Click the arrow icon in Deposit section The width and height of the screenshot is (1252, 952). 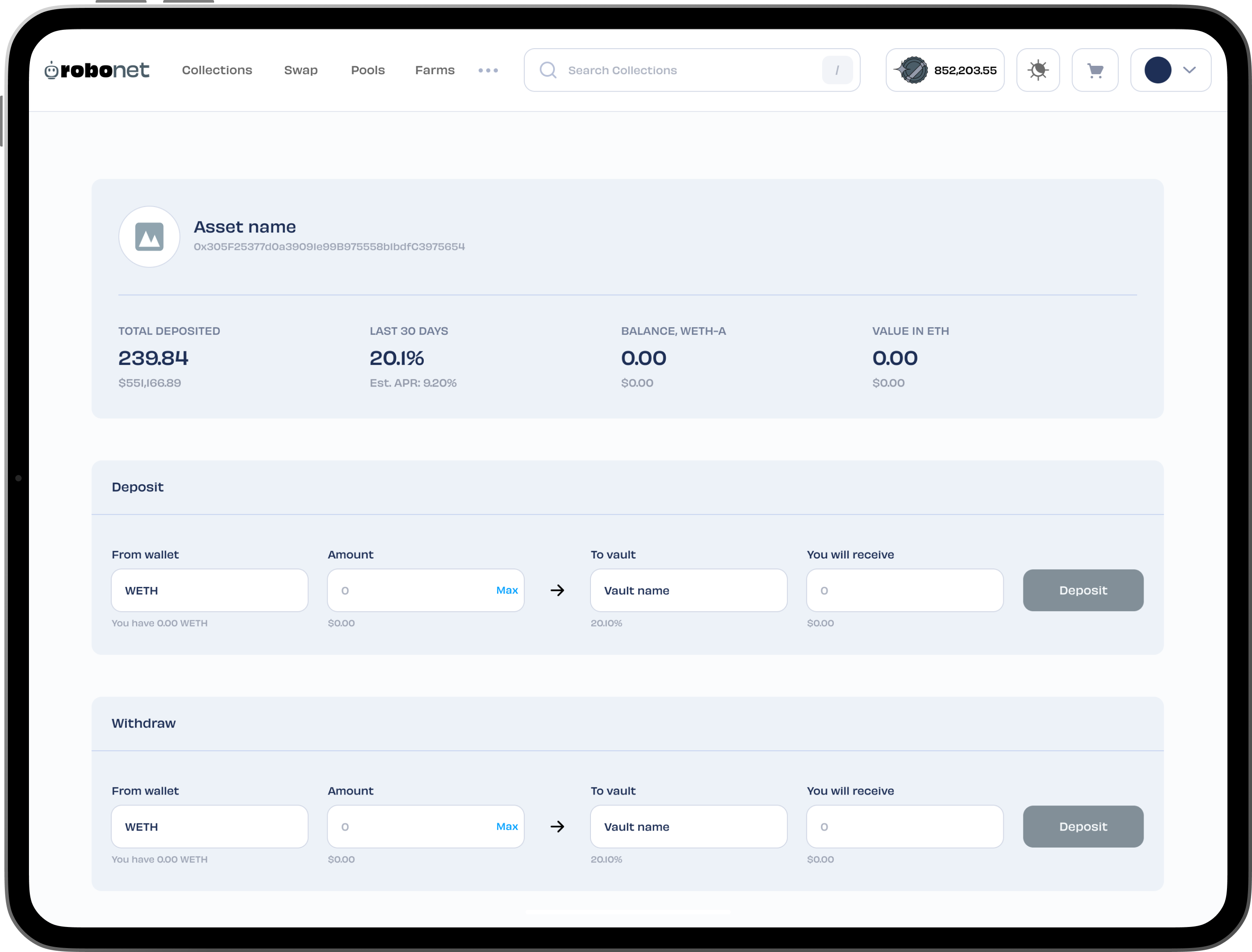[x=557, y=591]
